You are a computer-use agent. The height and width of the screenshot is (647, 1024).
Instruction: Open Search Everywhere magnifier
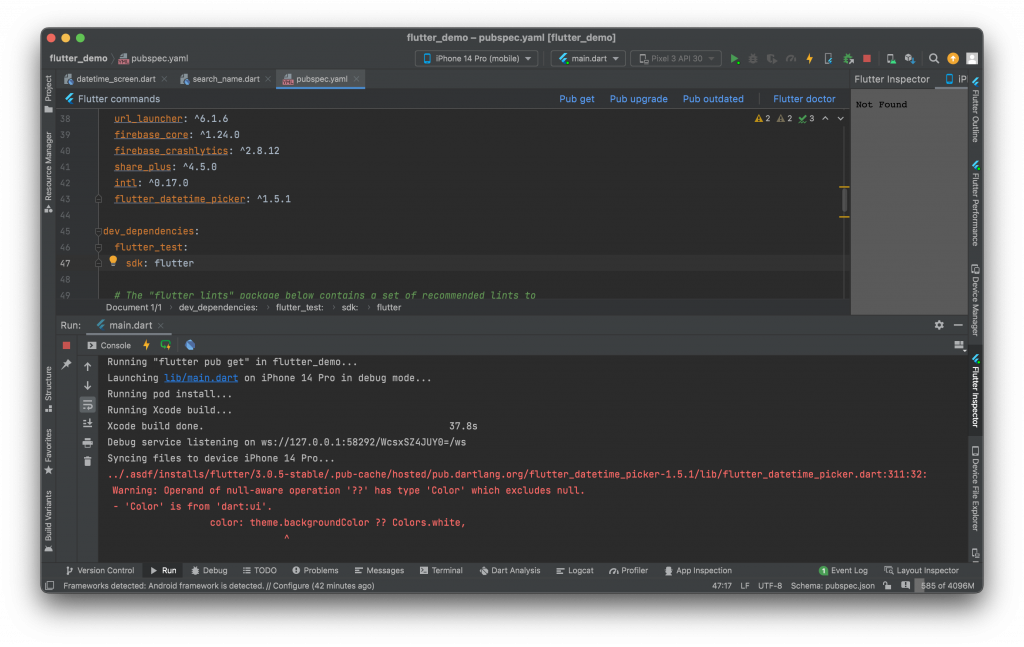click(934, 59)
